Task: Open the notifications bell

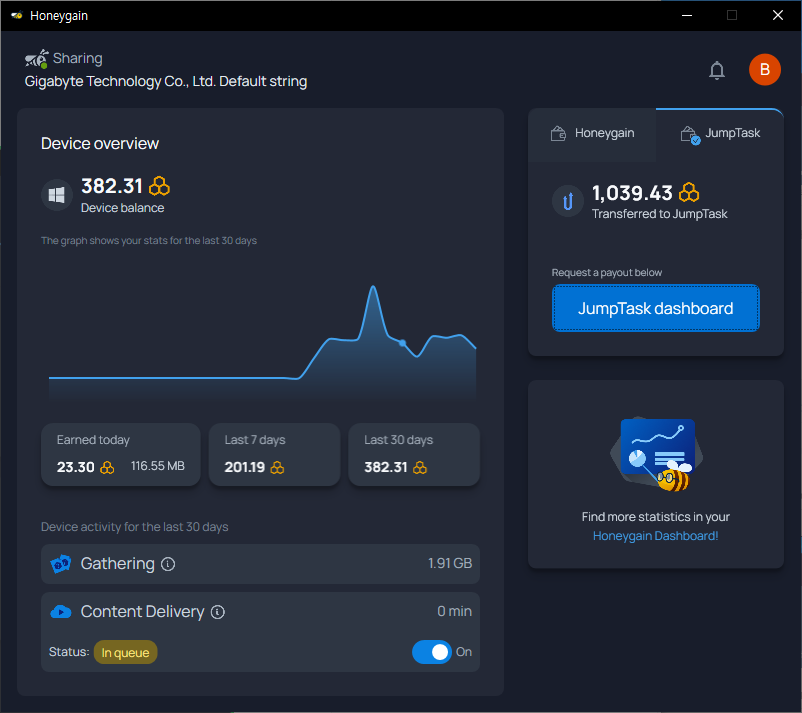Action: [717, 70]
